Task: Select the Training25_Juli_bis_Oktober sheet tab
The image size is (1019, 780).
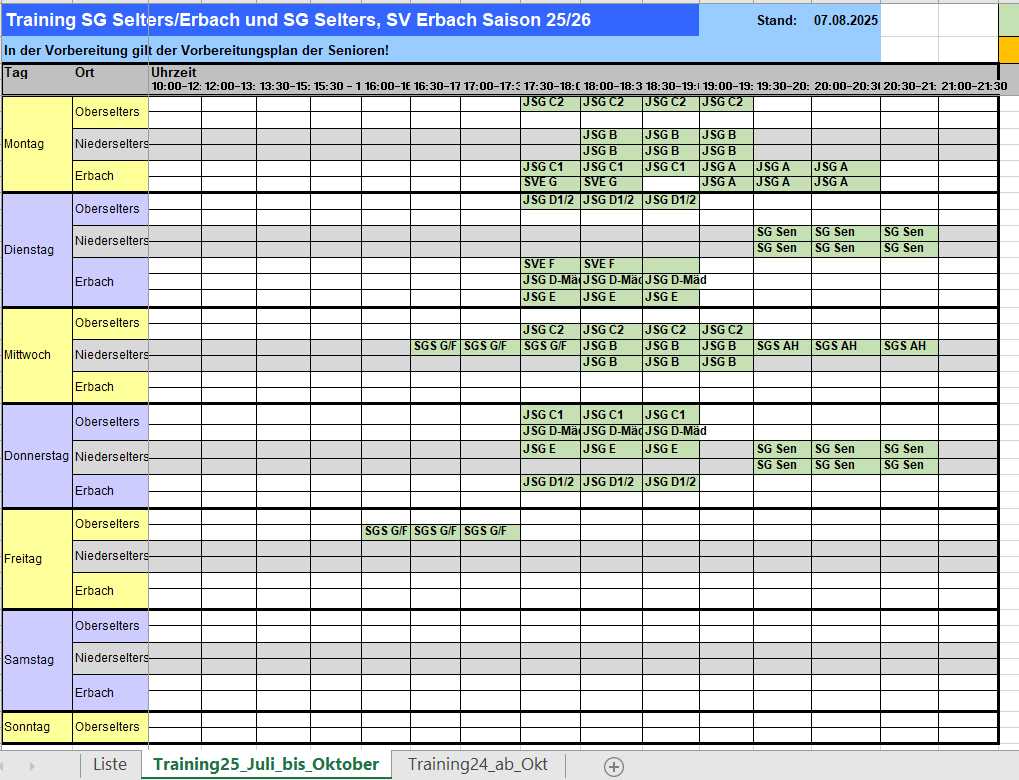Action: coord(266,765)
